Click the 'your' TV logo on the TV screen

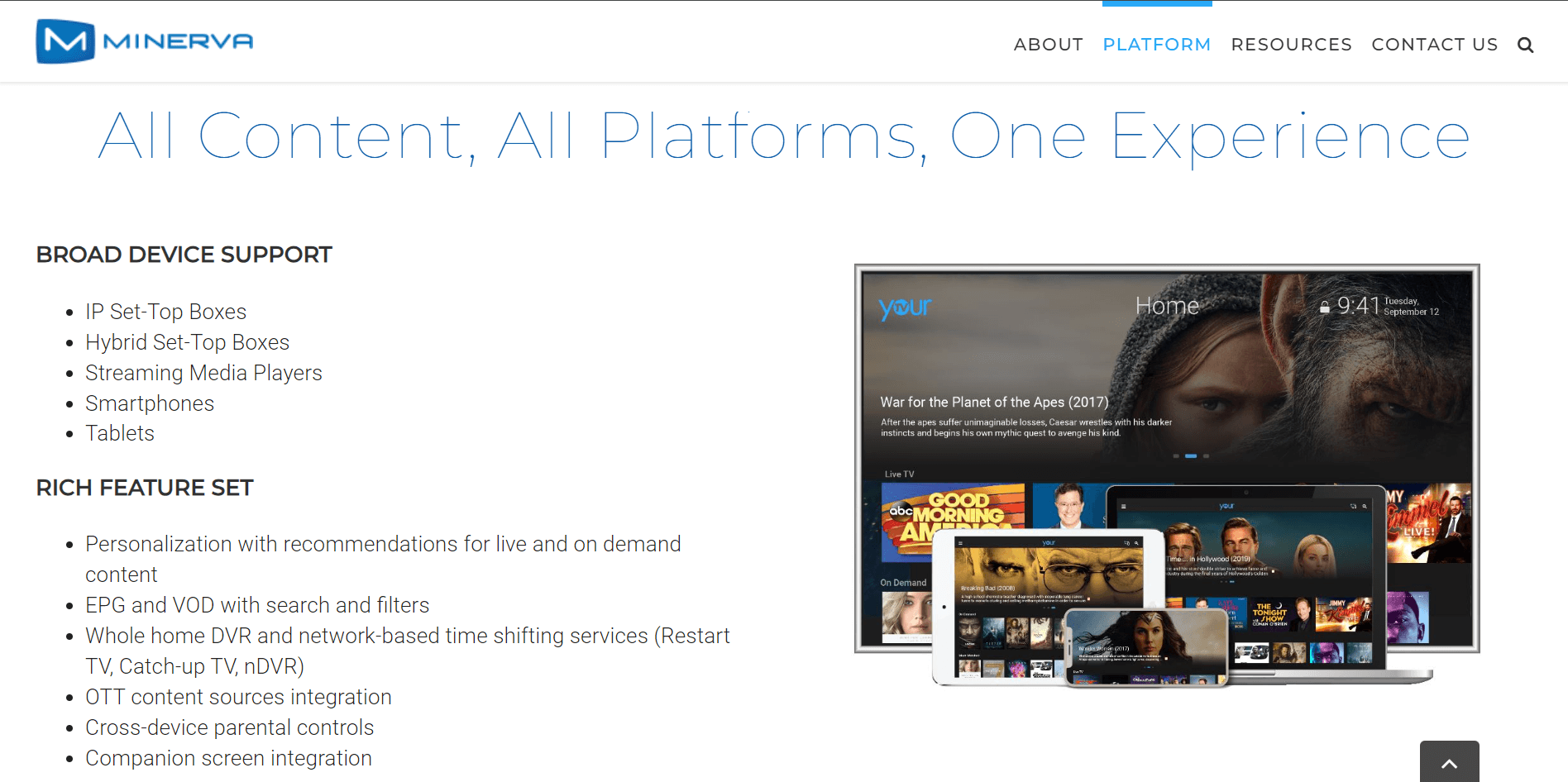[905, 308]
